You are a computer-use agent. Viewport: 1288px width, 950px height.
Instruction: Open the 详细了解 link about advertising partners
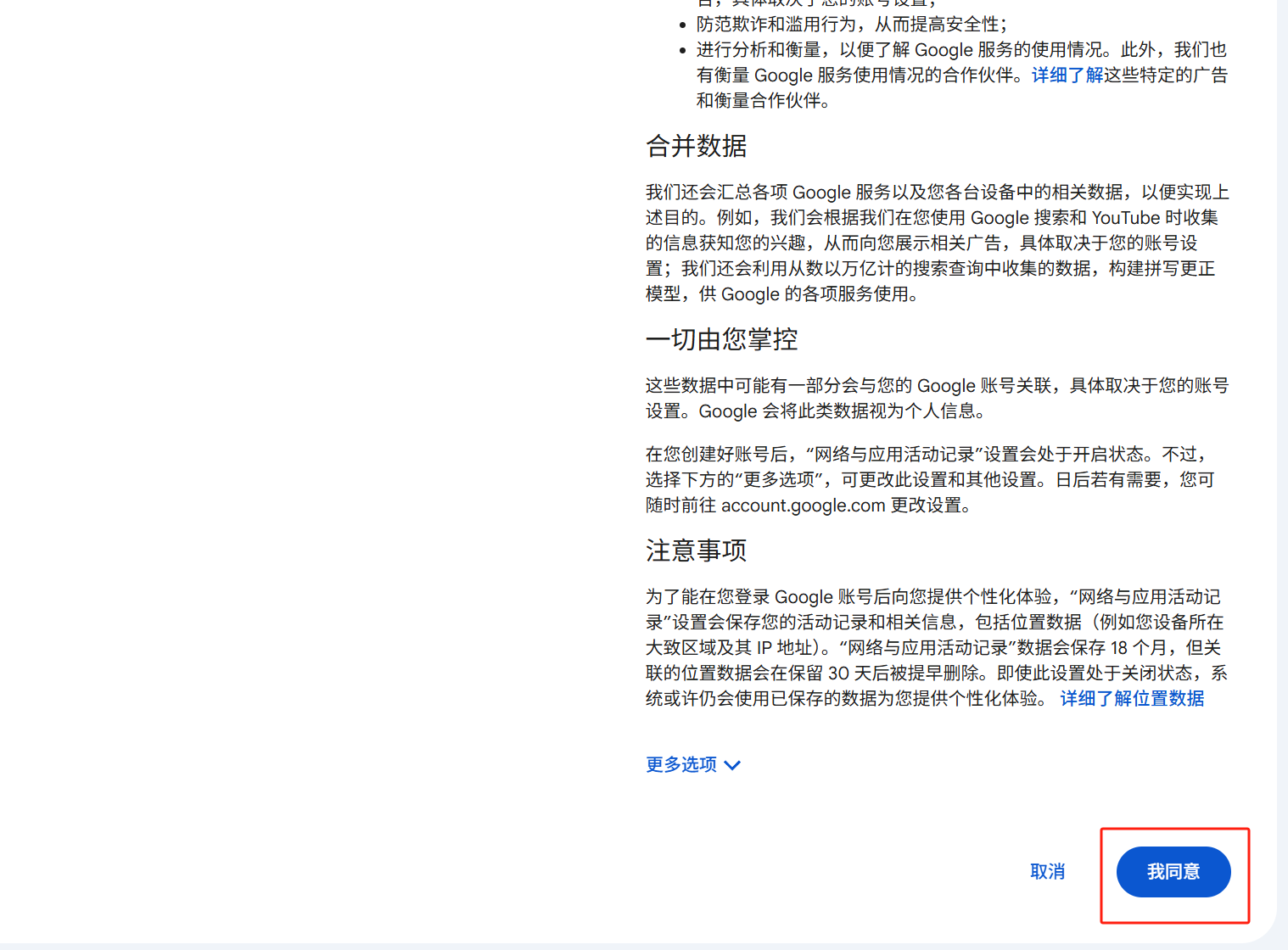1067,75
